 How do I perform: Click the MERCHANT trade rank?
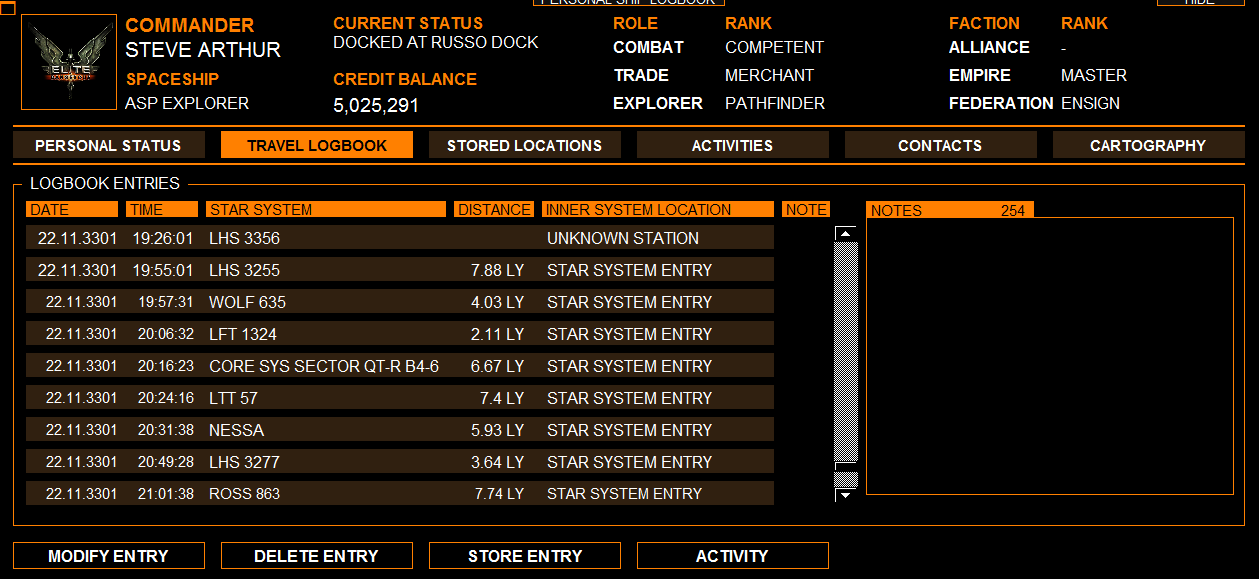(x=770, y=75)
